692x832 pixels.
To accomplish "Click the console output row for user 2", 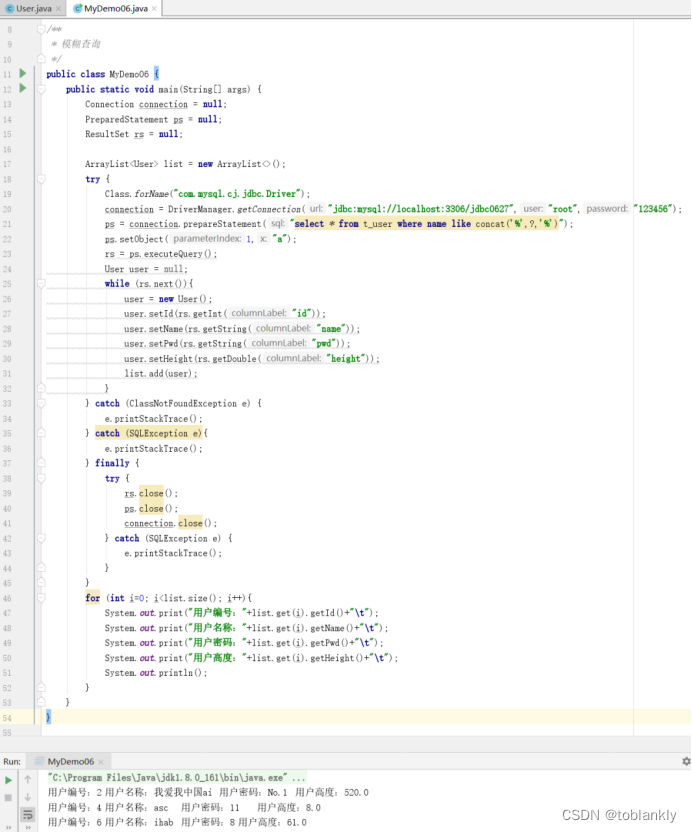I will (x=208, y=792).
